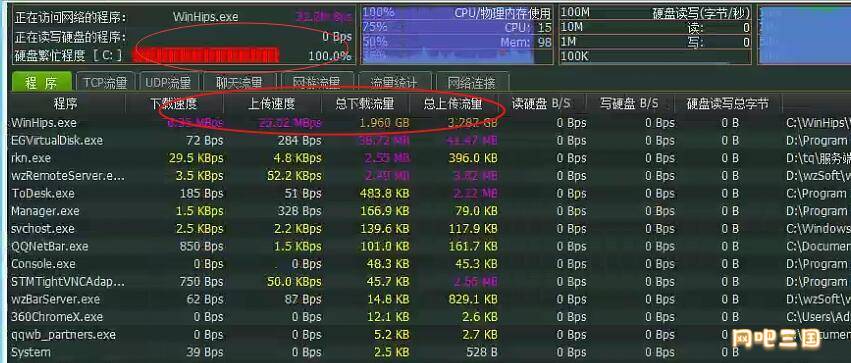Click the 284 Bps upload speed value
The width and height of the screenshot is (851, 363).
click(x=299, y=141)
